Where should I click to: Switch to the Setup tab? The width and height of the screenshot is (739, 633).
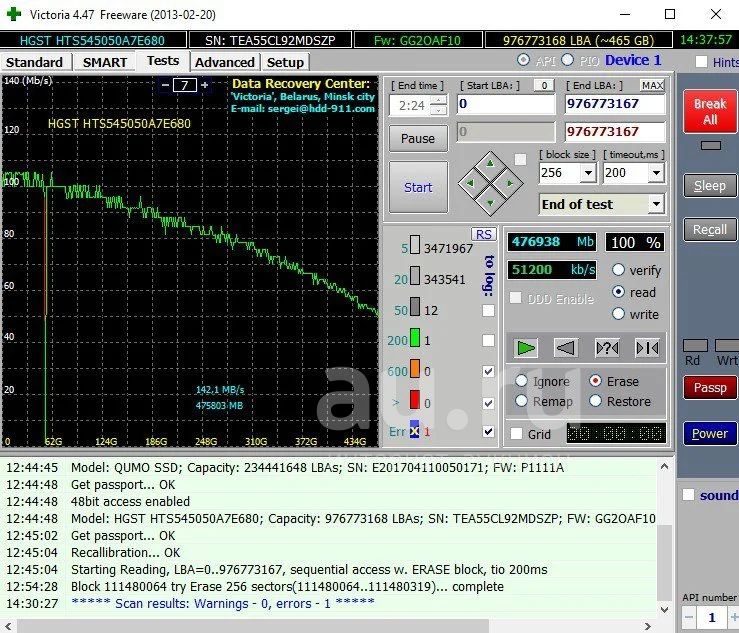coord(285,62)
